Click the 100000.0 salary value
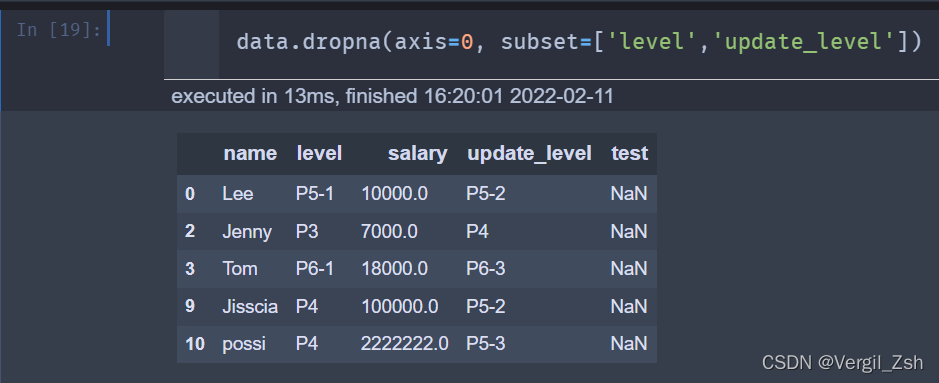This screenshot has width=939, height=383. [x=399, y=306]
